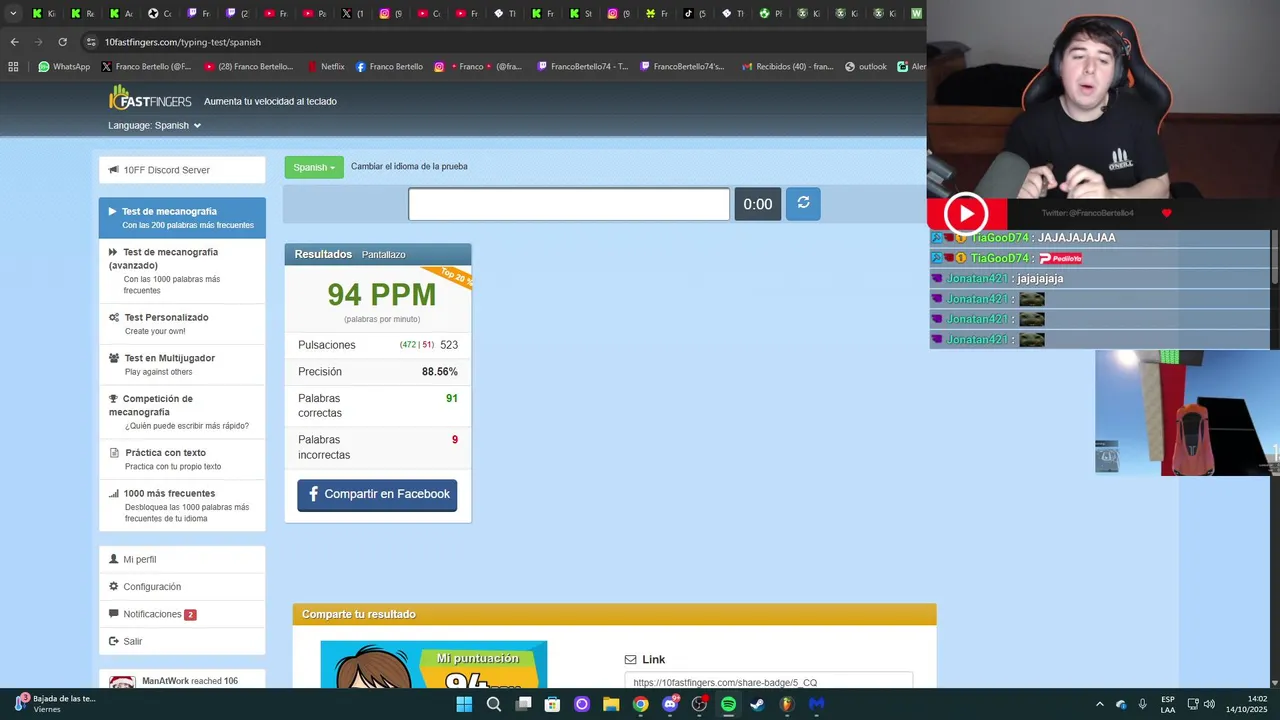
Task: Open the WhatsApp bookmark
Action: pyautogui.click(x=64, y=67)
